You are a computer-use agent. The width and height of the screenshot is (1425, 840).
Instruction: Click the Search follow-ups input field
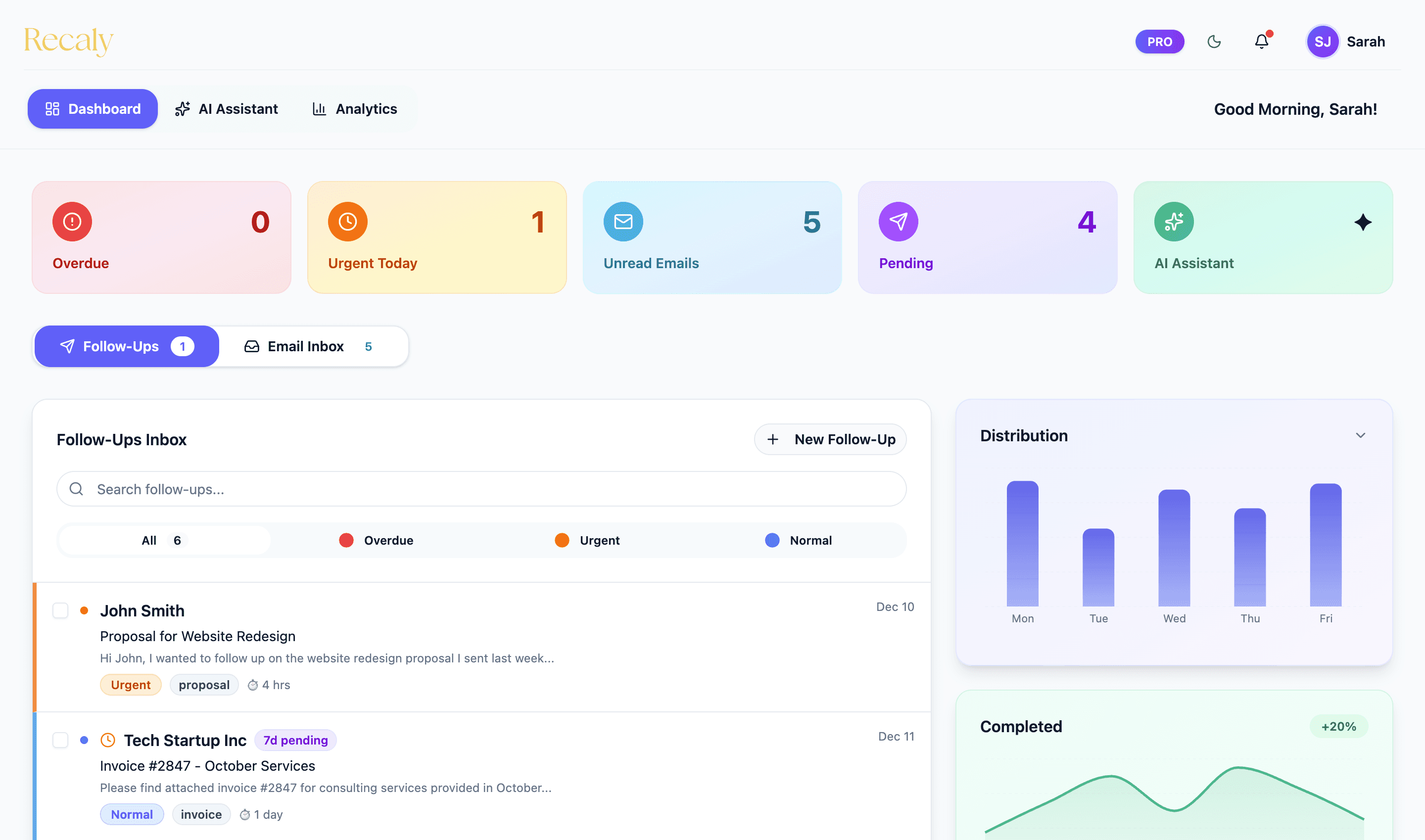[481, 489]
